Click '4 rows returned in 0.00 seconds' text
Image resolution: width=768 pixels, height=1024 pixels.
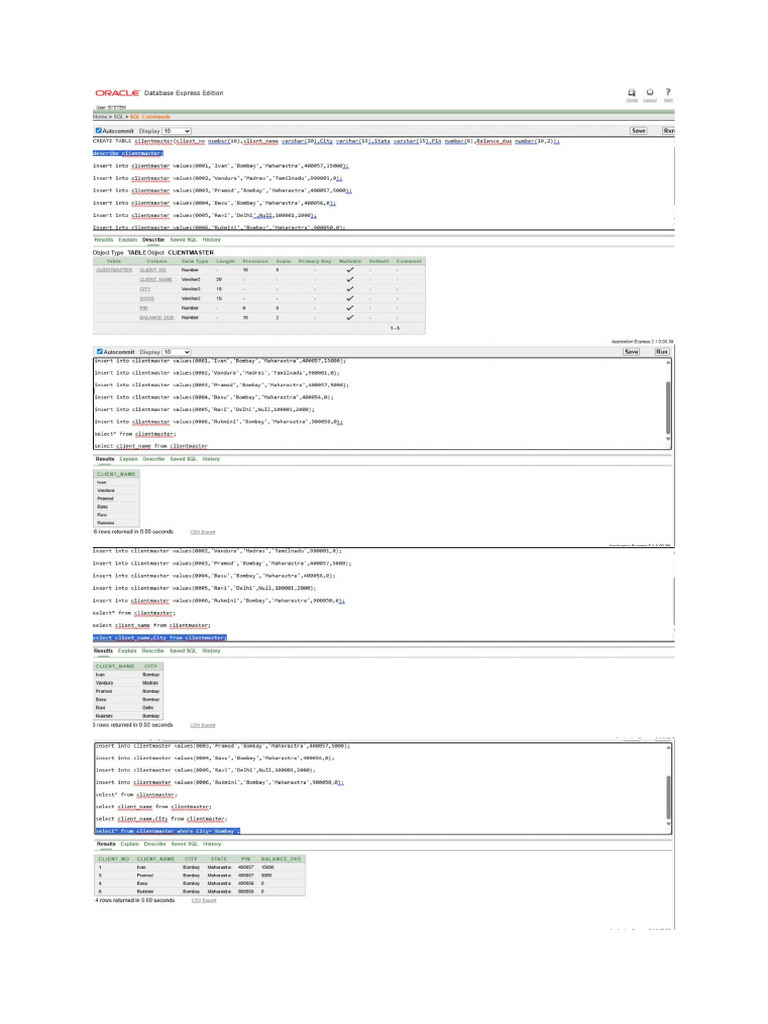point(135,901)
